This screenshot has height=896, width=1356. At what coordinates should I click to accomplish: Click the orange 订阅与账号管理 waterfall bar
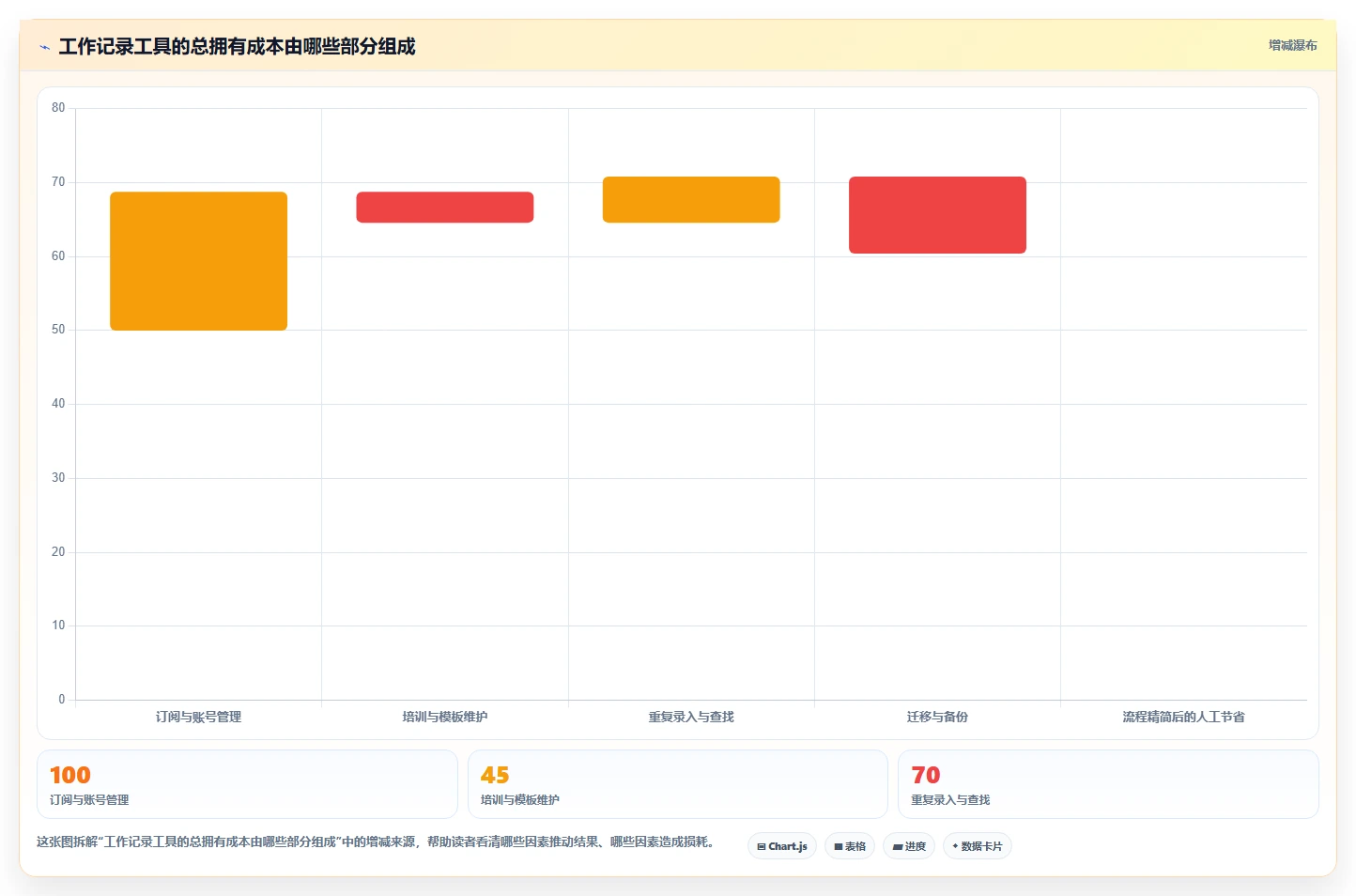[198, 261]
